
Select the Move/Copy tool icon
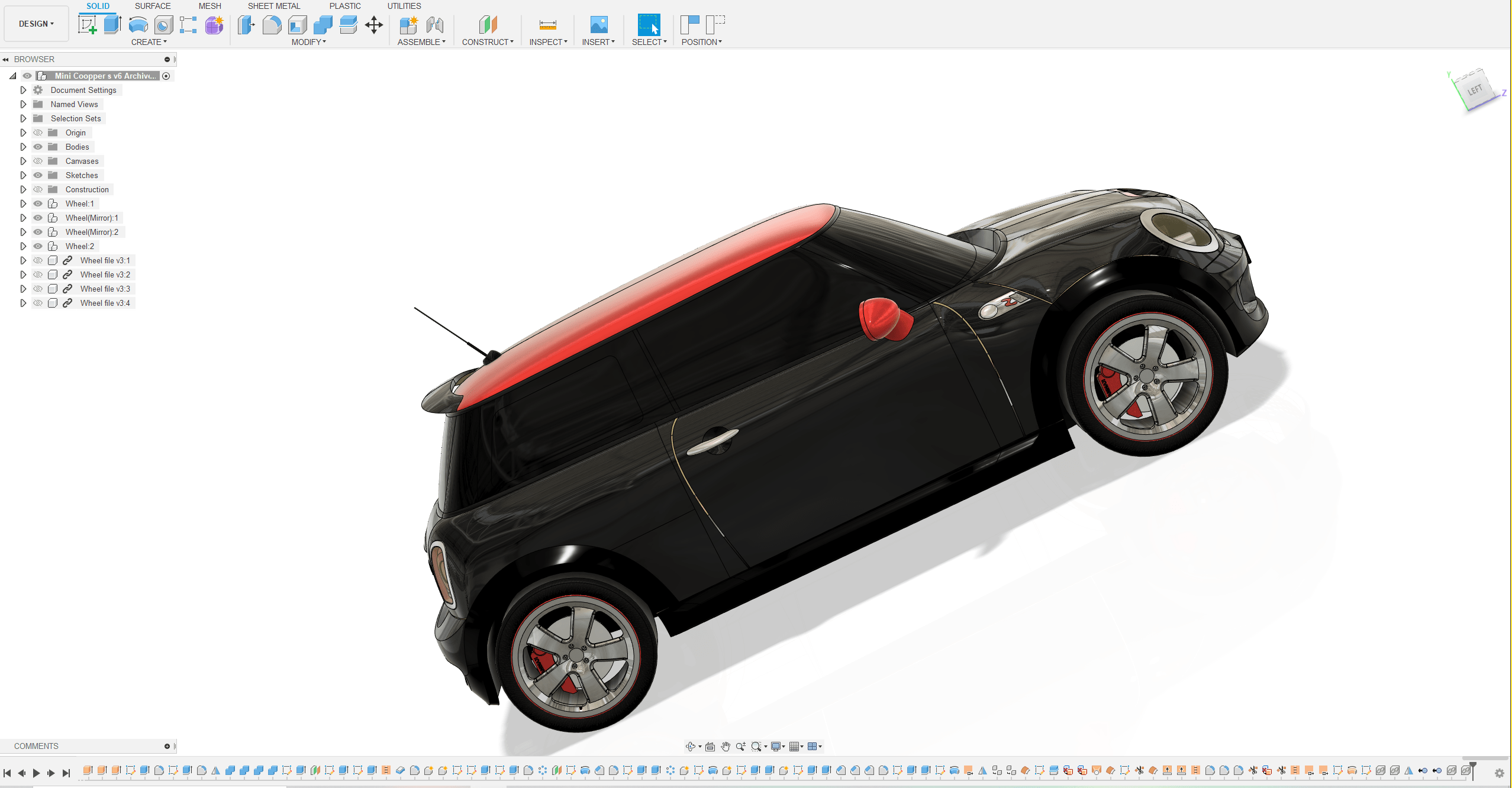pyautogui.click(x=374, y=25)
